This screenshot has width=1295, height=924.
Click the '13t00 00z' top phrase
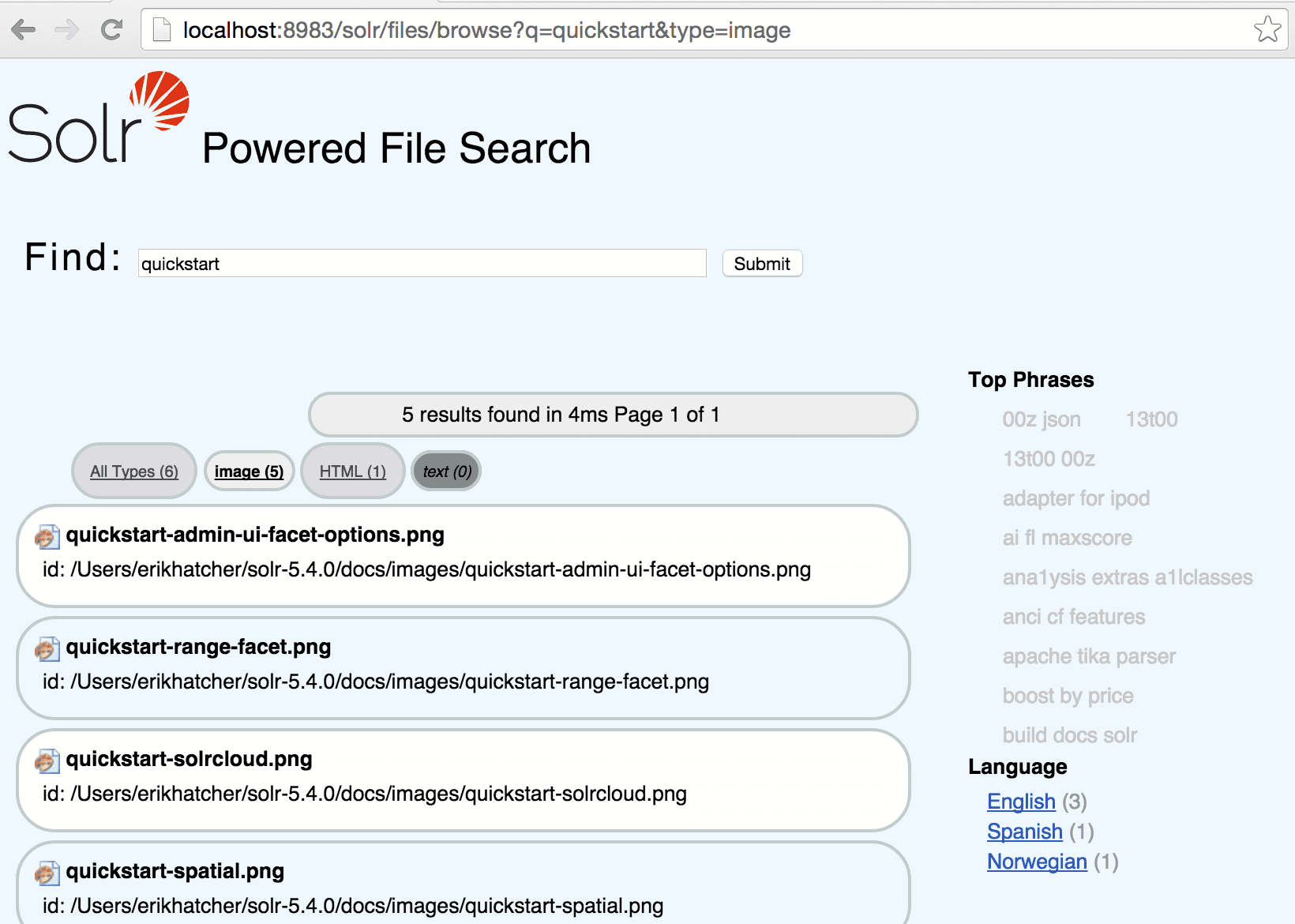pos(1049,459)
